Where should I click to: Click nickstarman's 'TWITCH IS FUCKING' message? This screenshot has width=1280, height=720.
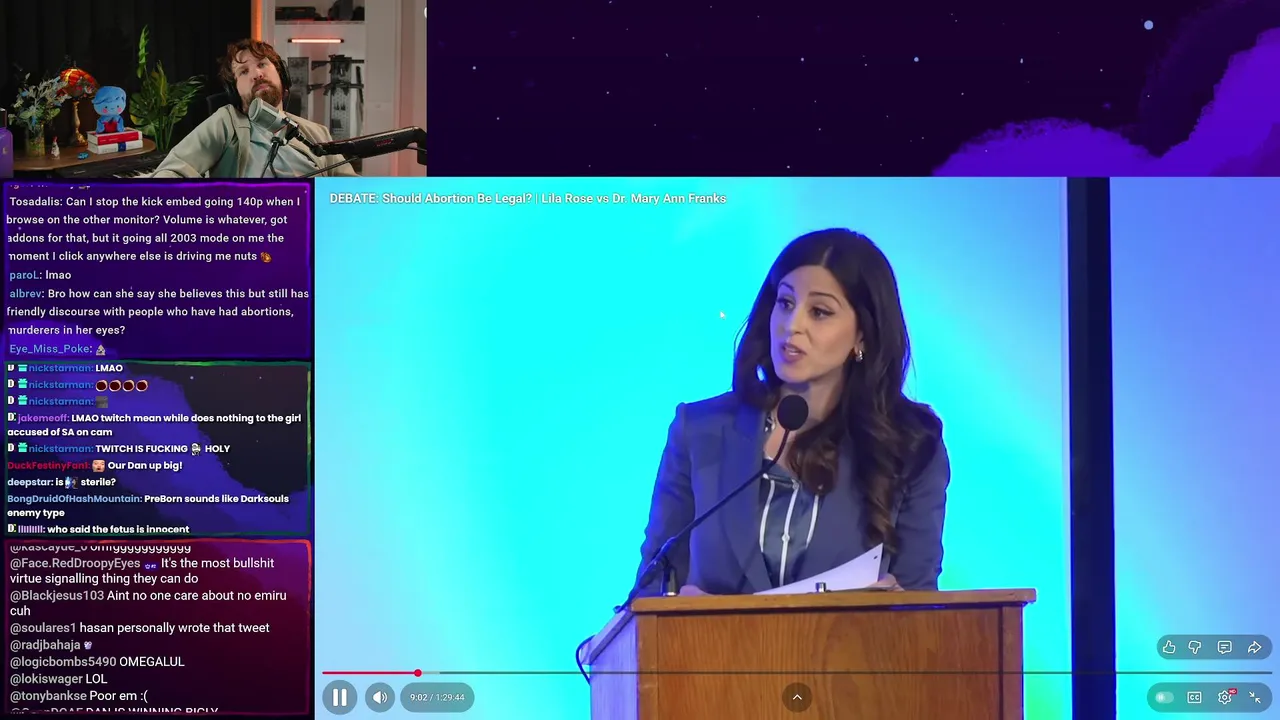coord(163,449)
